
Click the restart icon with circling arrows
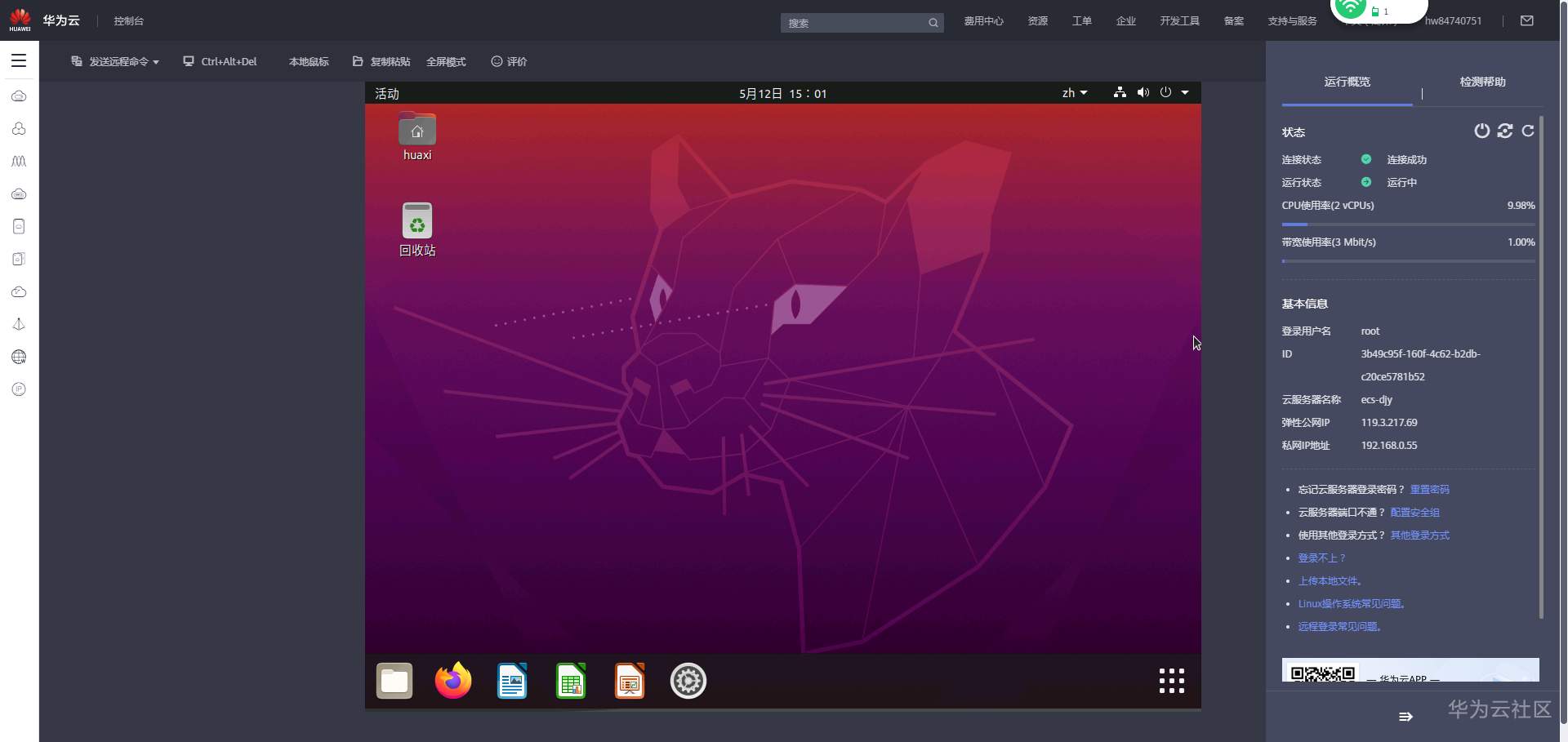[1505, 131]
